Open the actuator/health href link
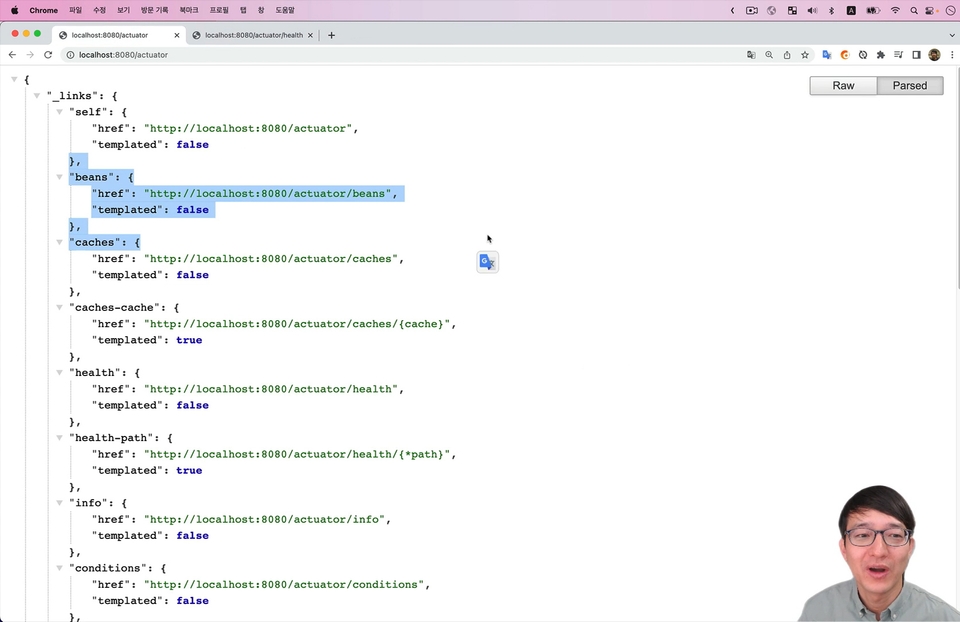960x622 pixels. [x=271, y=389]
